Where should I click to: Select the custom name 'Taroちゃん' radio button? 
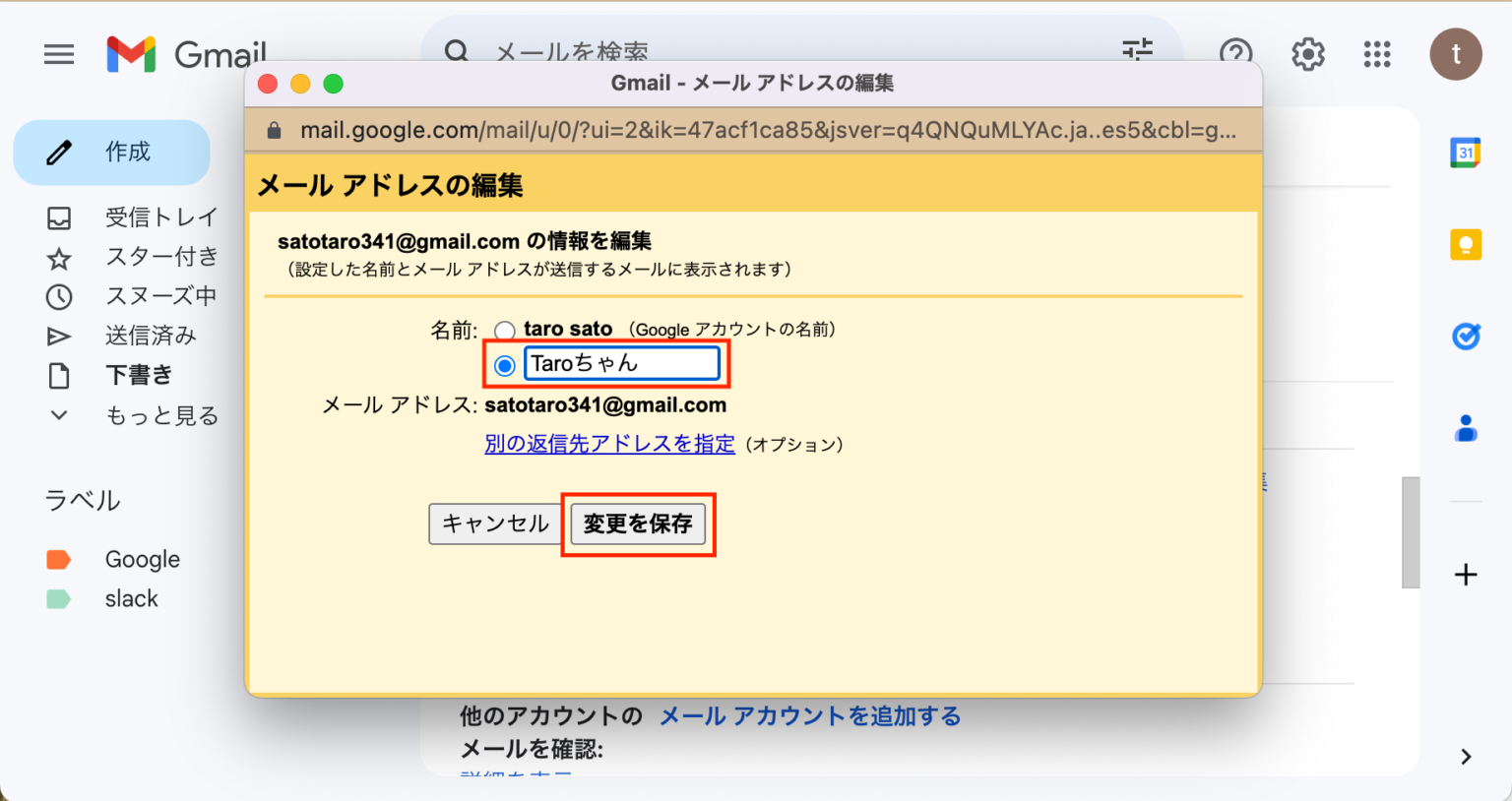504,364
